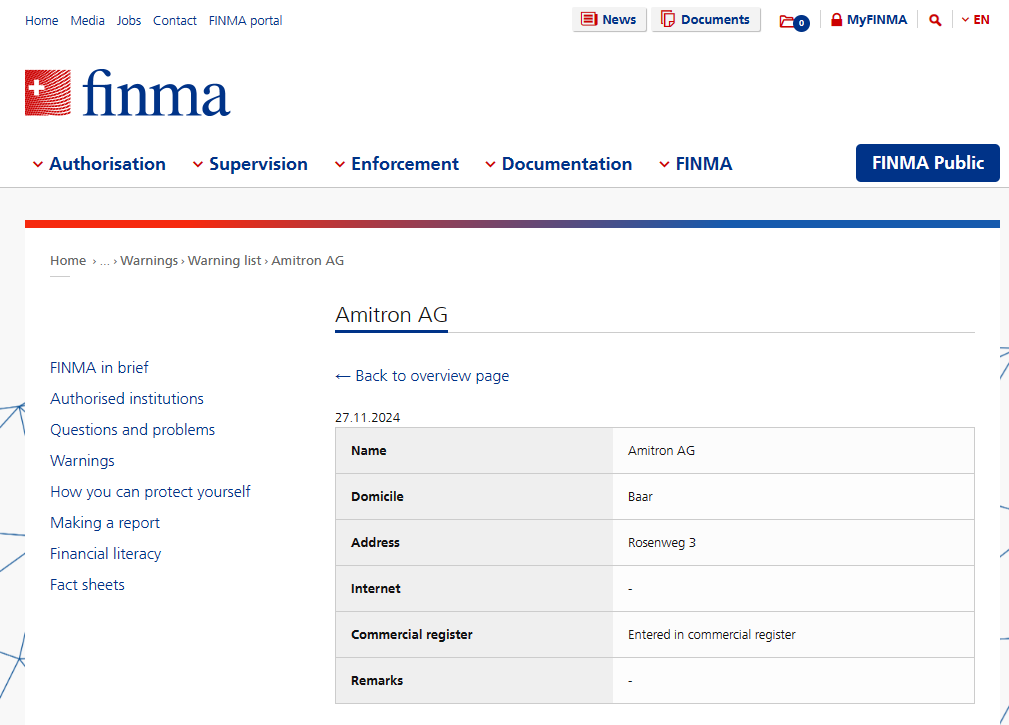Click Entered in commercial register value
The width and height of the screenshot is (1009, 725).
pyautogui.click(x=712, y=634)
